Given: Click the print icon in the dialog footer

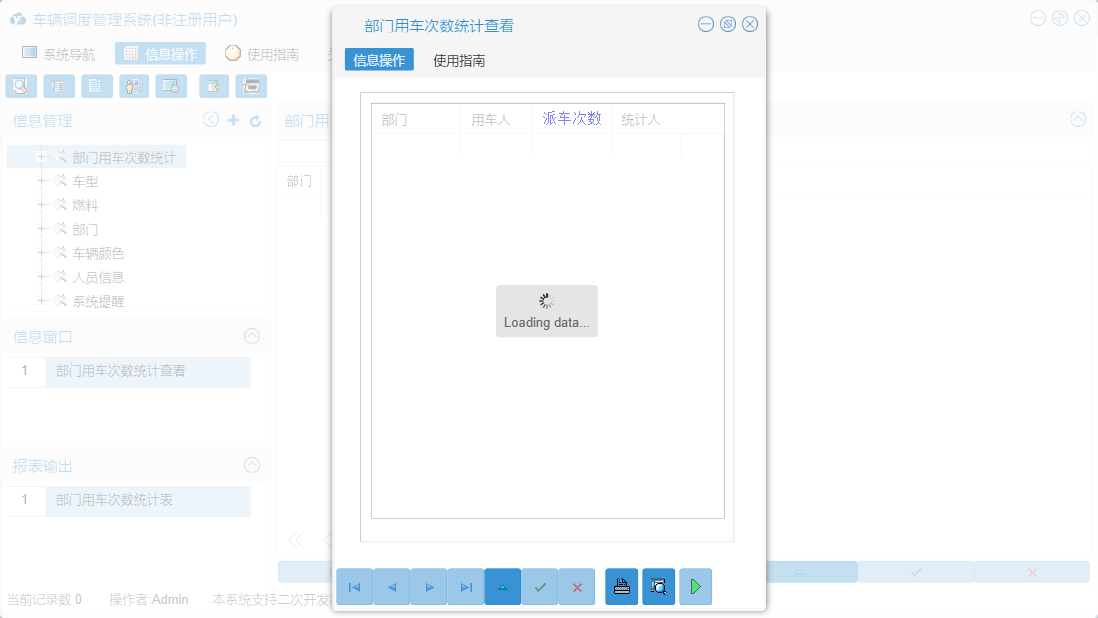Looking at the screenshot, I should (x=621, y=587).
